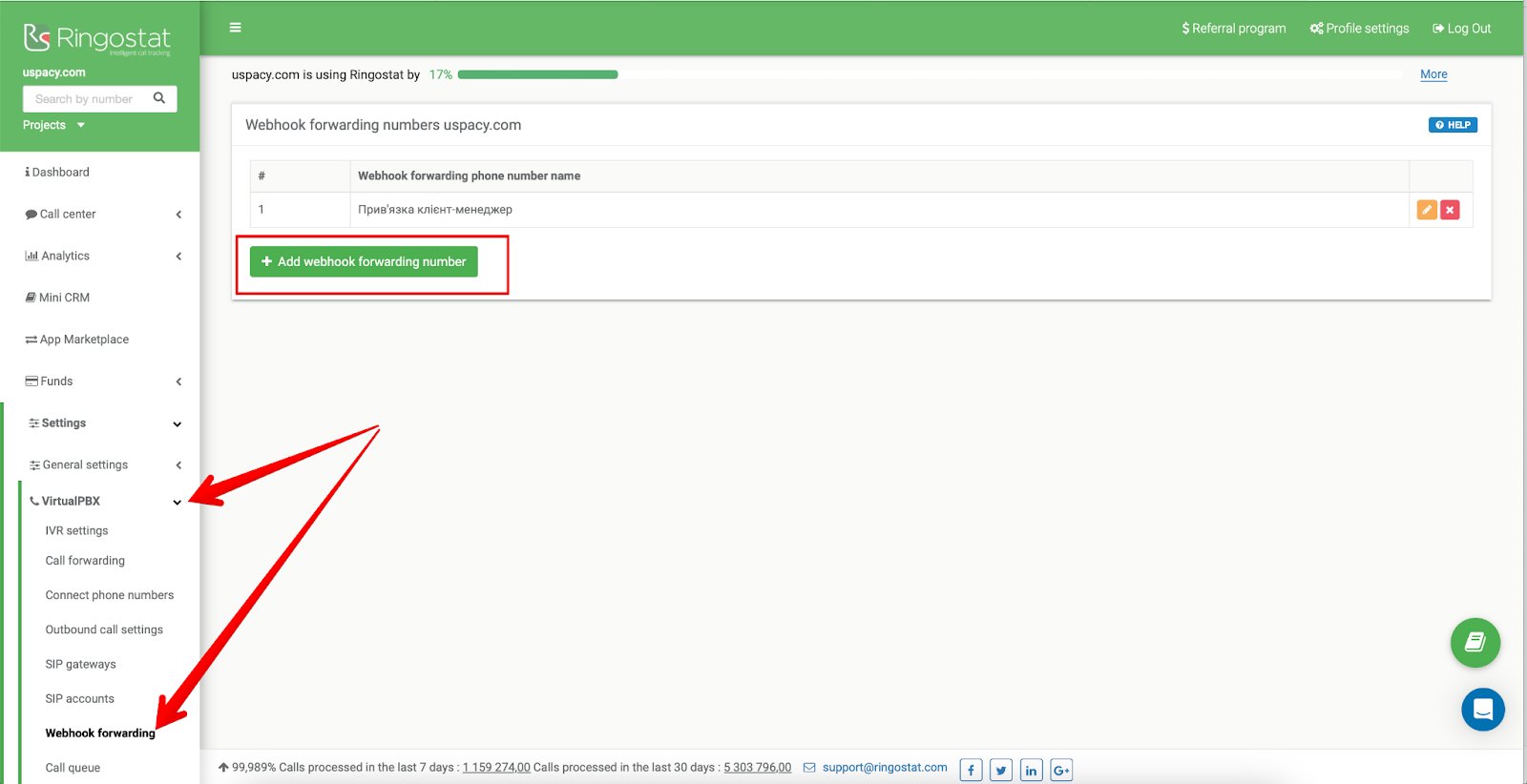Viewport: 1527px width, 784px height.
Task: Open Profile settings
Action: [x=1359, y=29]
